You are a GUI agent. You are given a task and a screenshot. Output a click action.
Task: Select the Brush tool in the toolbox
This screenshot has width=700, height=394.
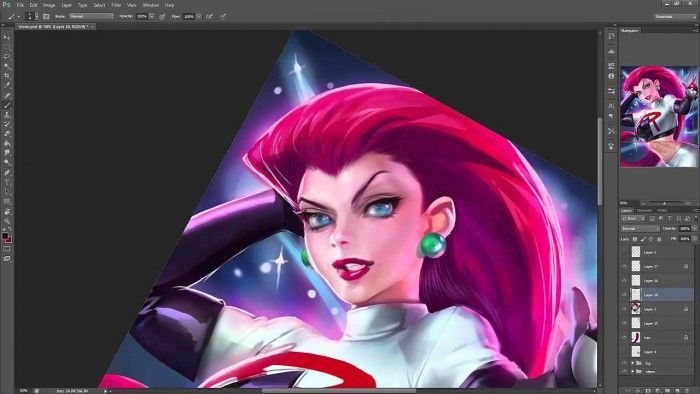click(x=7, y=105)
